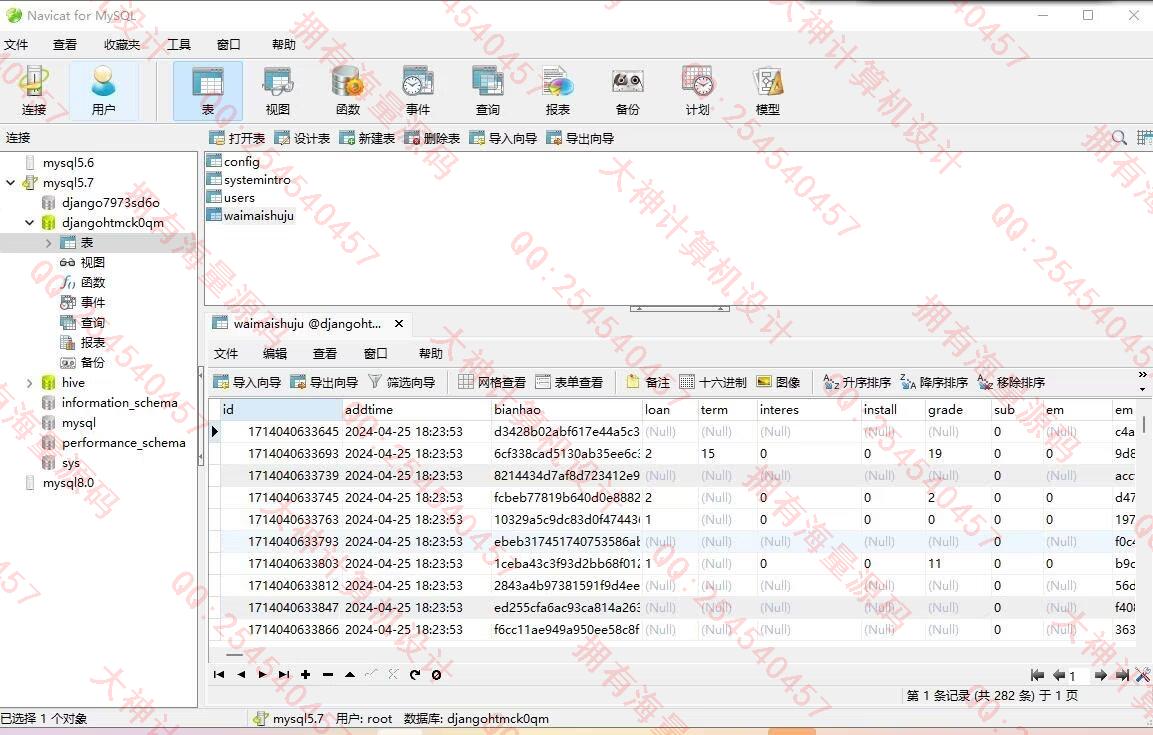The image size is (1153, 735).
Task: Click the search magnifier icon in the object toolbar
Action: tap(1119, 137)
